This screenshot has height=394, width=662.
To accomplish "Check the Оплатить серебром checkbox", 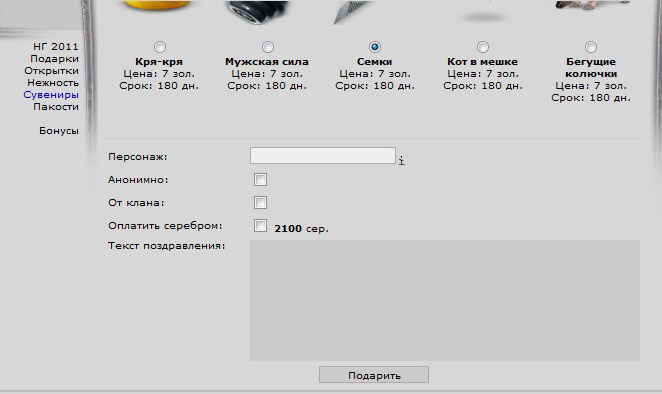I will (x=260, y=226).
